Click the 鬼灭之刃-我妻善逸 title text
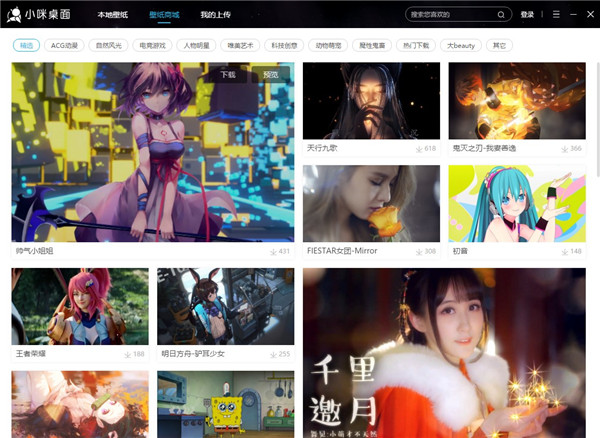 coord(484,148)
